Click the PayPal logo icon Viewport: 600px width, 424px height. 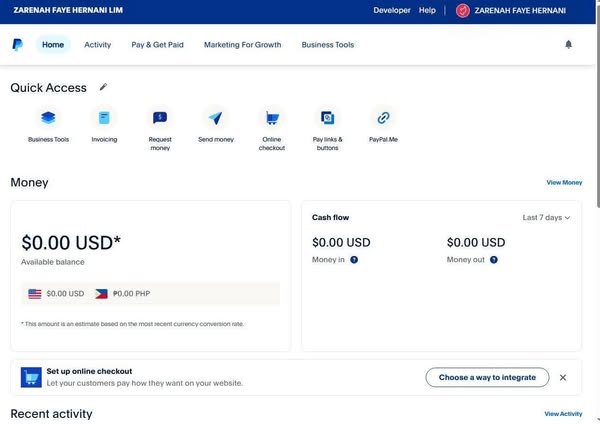[18, 45]
